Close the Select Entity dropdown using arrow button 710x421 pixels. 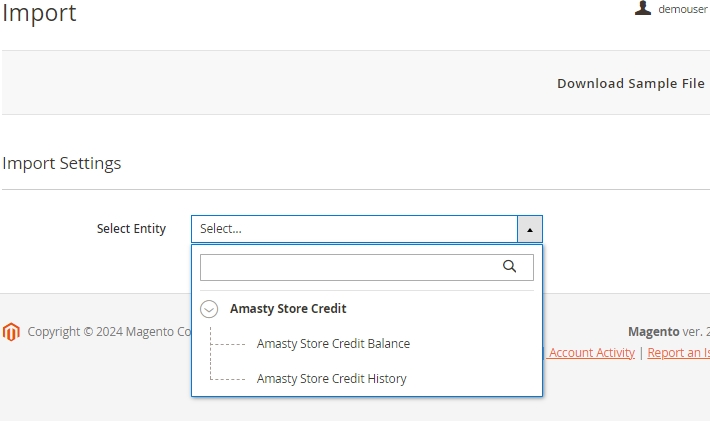pyautogui.click(x=529, y=229)
